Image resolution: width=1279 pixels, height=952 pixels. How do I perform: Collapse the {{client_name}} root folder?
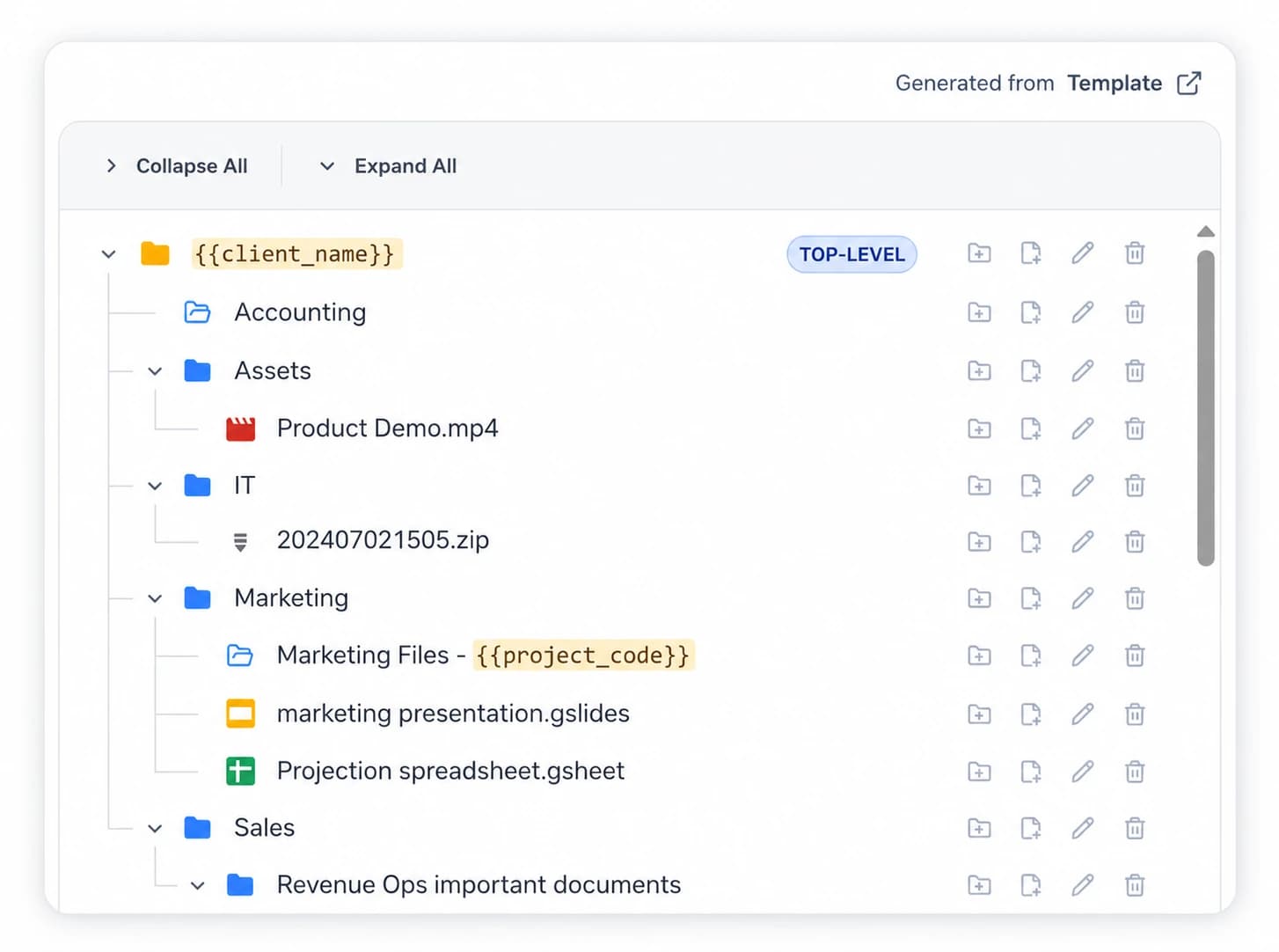[108, 254]
